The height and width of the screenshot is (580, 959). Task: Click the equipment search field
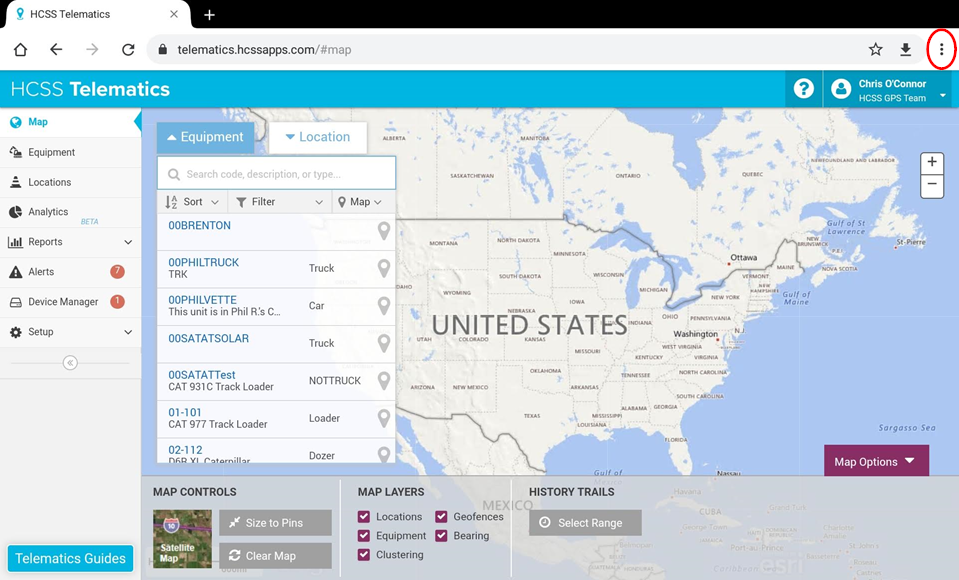pyautogui.click(x=276, y=172)
